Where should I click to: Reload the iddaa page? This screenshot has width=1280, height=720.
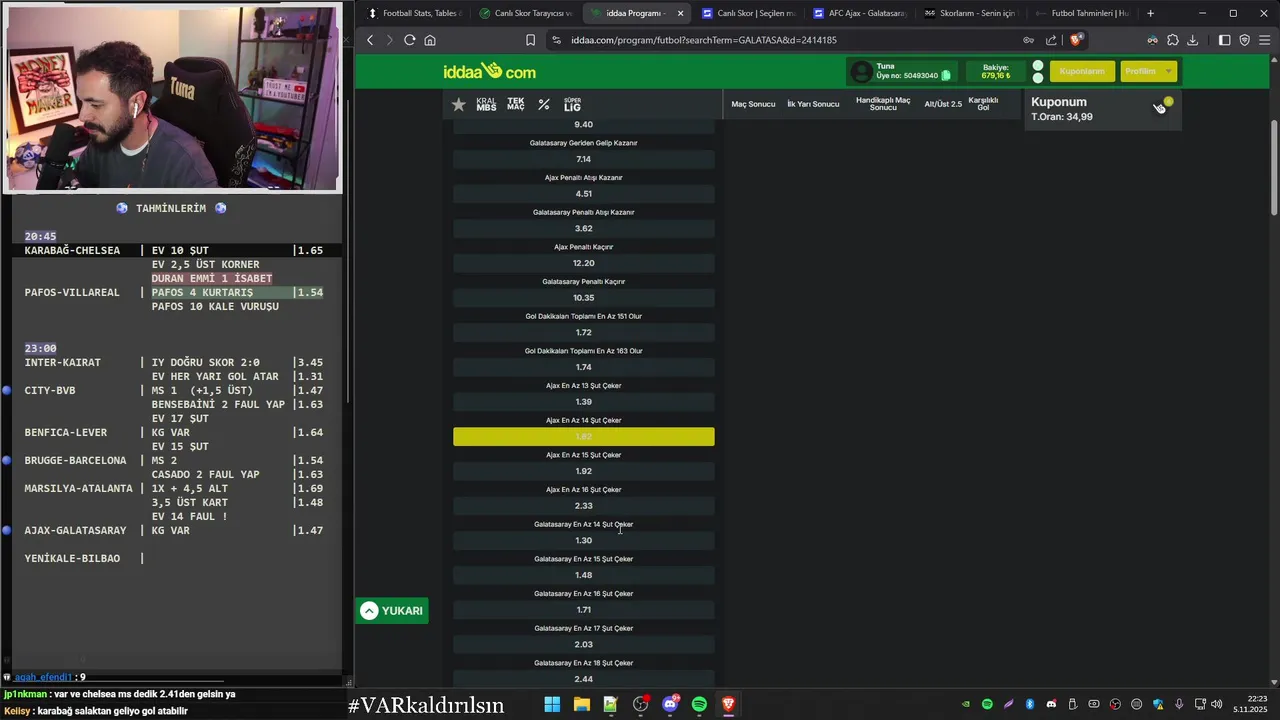pos(409,40)
